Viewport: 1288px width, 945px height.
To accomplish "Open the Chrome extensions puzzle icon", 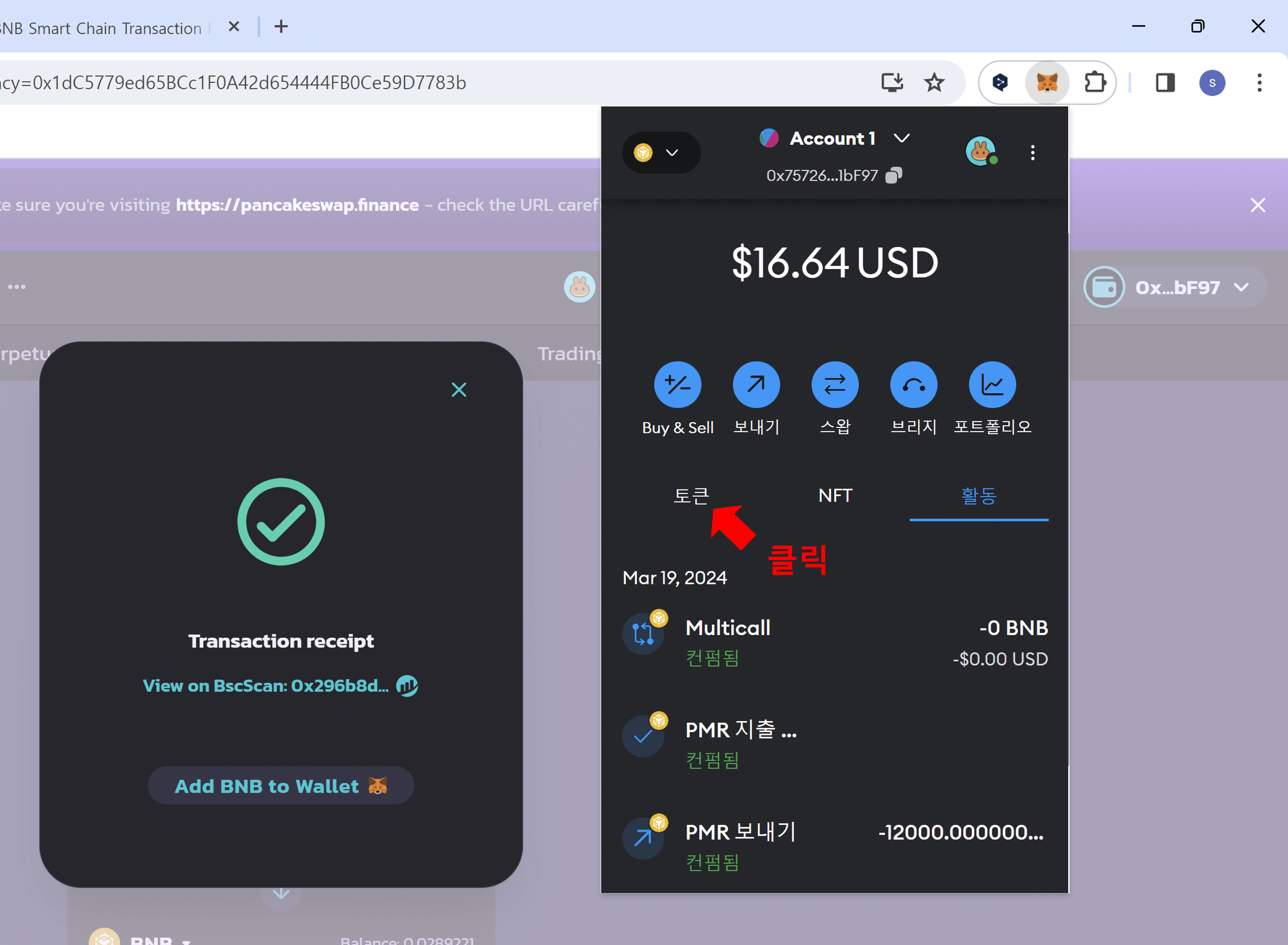I will [x=1095, y=83].
